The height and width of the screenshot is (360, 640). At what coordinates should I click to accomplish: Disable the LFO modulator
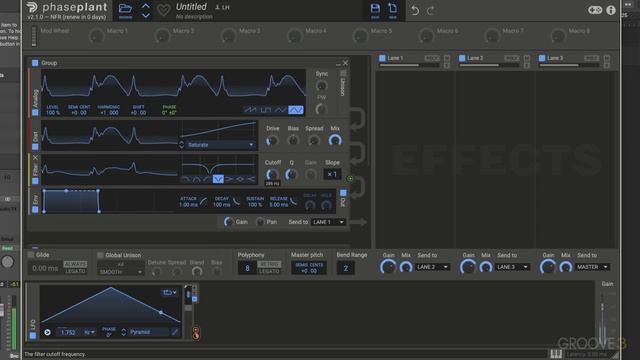pos(33,336)
